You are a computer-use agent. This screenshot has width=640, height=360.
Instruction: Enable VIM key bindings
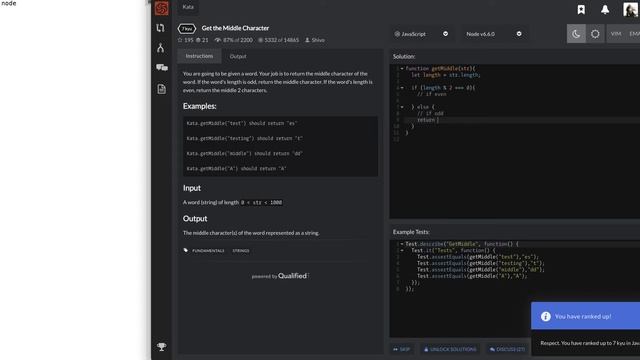pos(616,34)
